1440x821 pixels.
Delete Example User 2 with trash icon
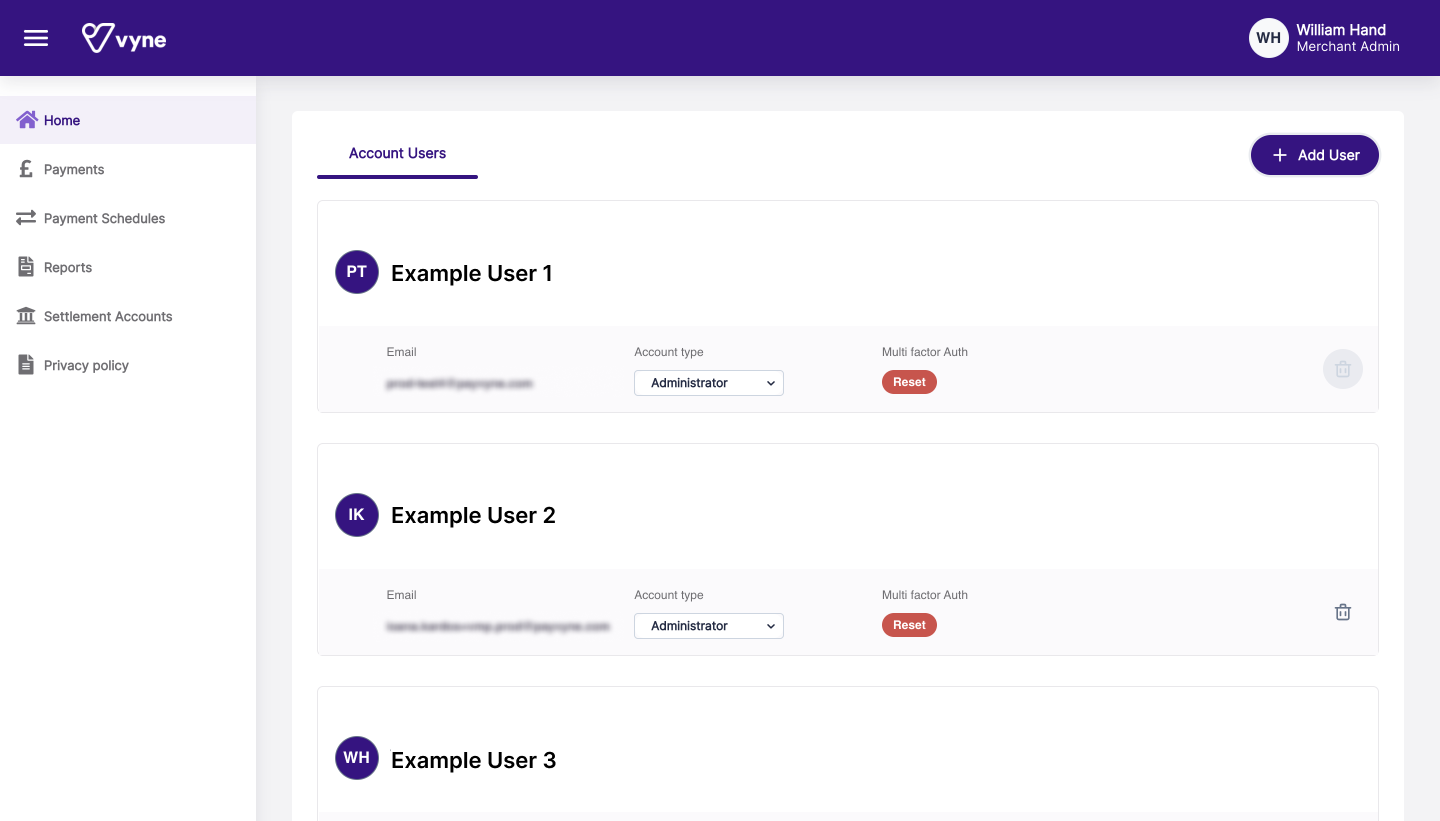pyautogui.click(x=1343, y=612)
